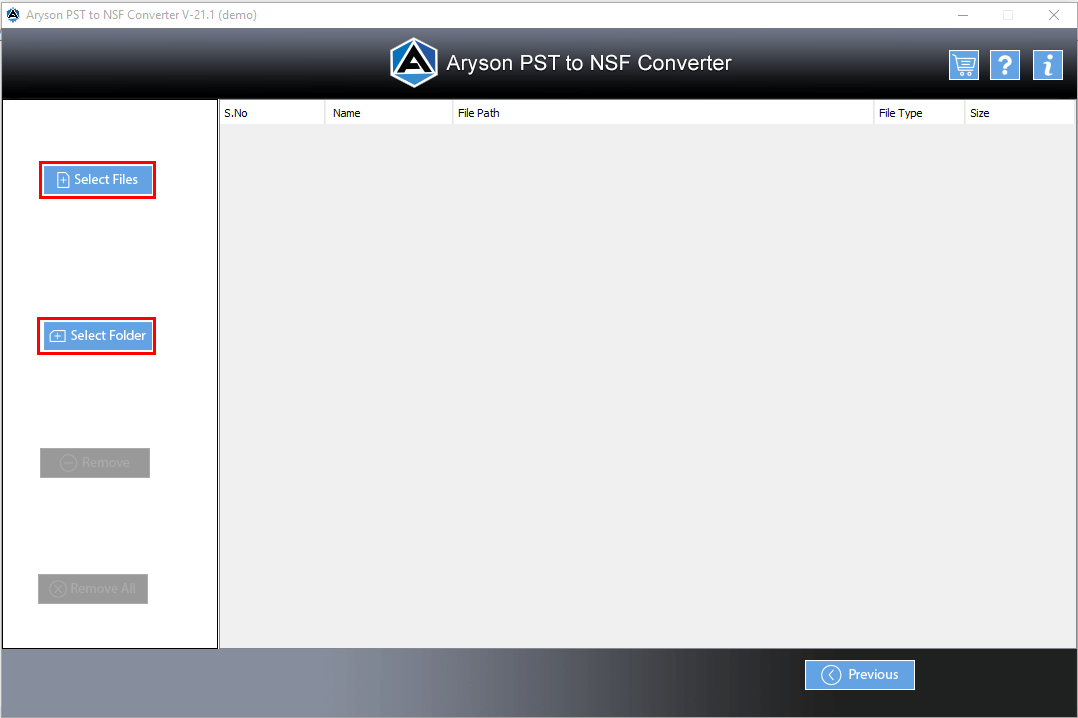Open the info about icon

tap(1048, 65)
